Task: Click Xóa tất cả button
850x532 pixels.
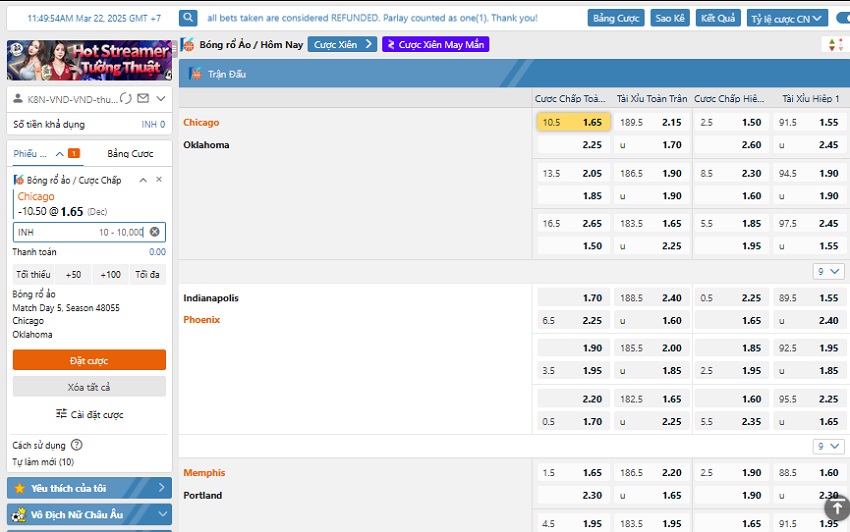Action: tap(89, 387)
